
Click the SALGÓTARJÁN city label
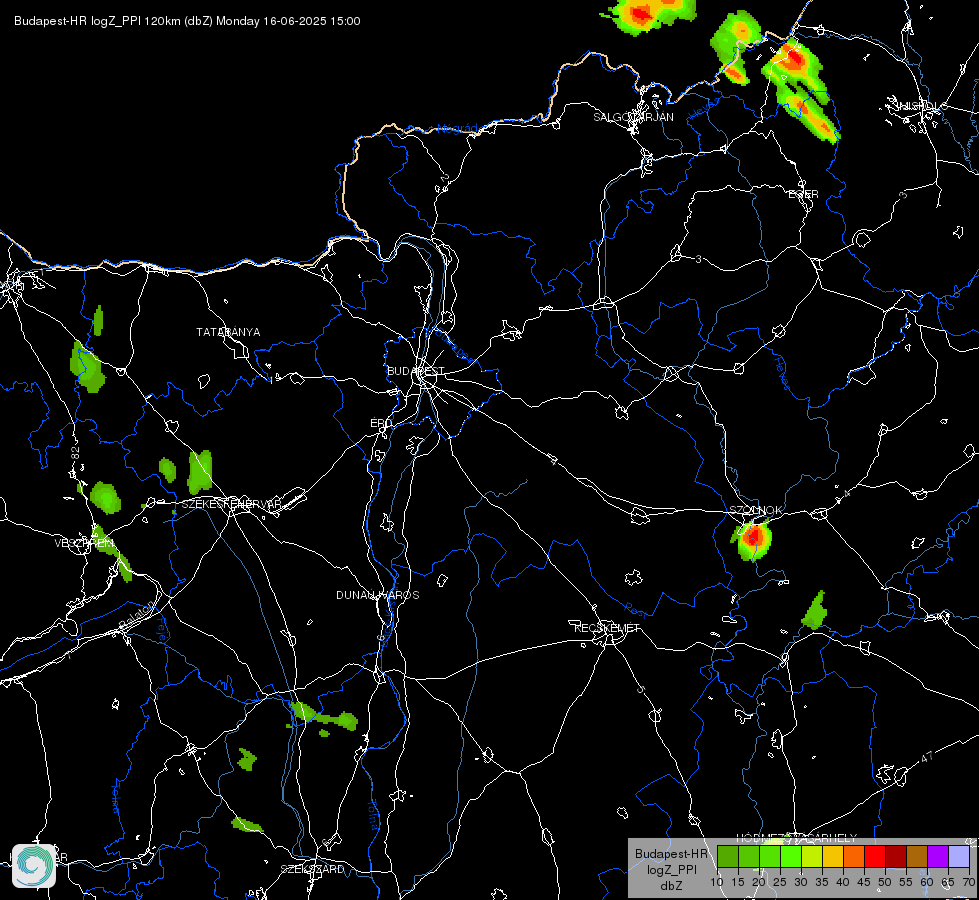(x=633, y=117)
